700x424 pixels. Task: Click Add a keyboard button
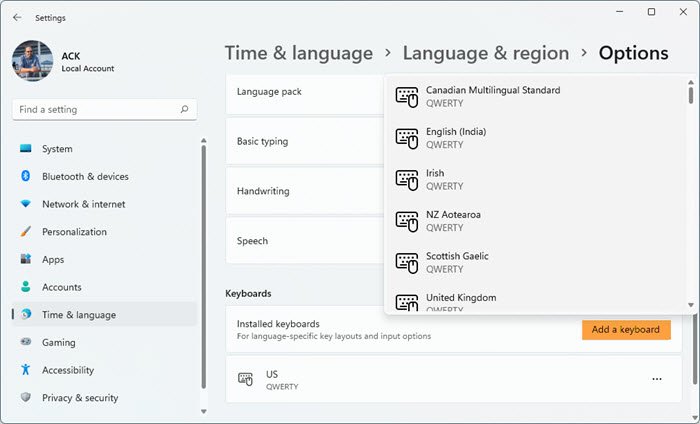click(625, 329)
